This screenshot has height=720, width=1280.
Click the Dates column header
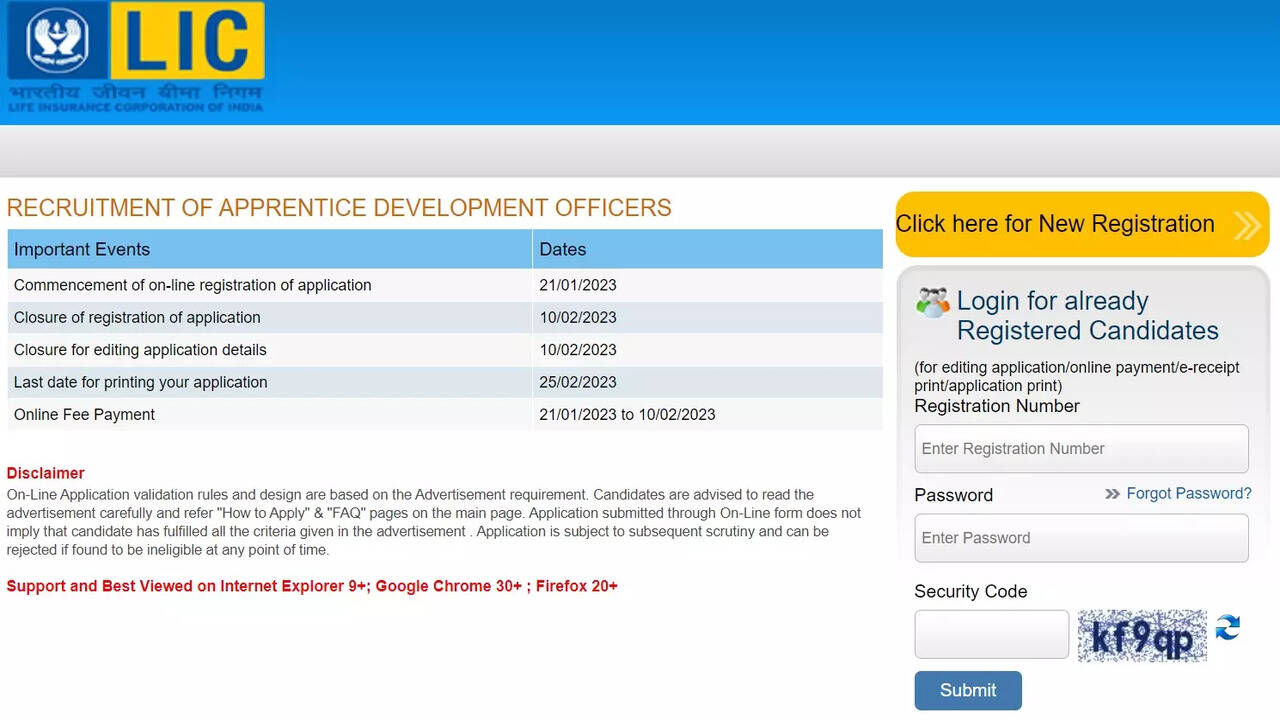click(708, 249)
